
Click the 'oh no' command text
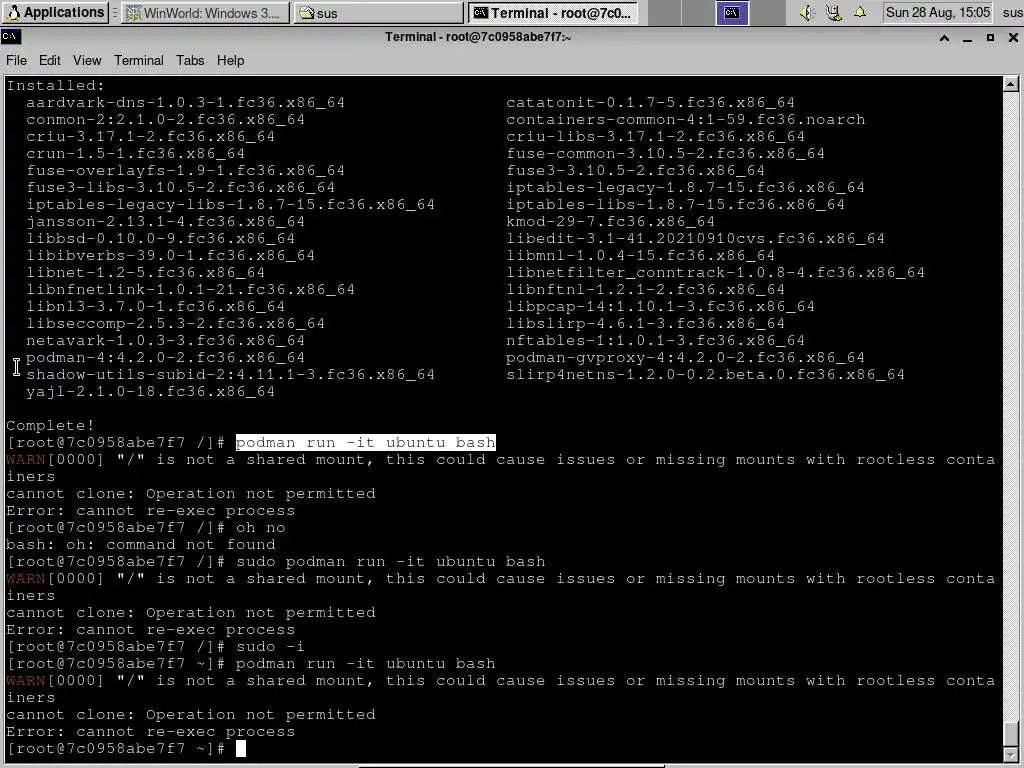click(x=261, y=528)
